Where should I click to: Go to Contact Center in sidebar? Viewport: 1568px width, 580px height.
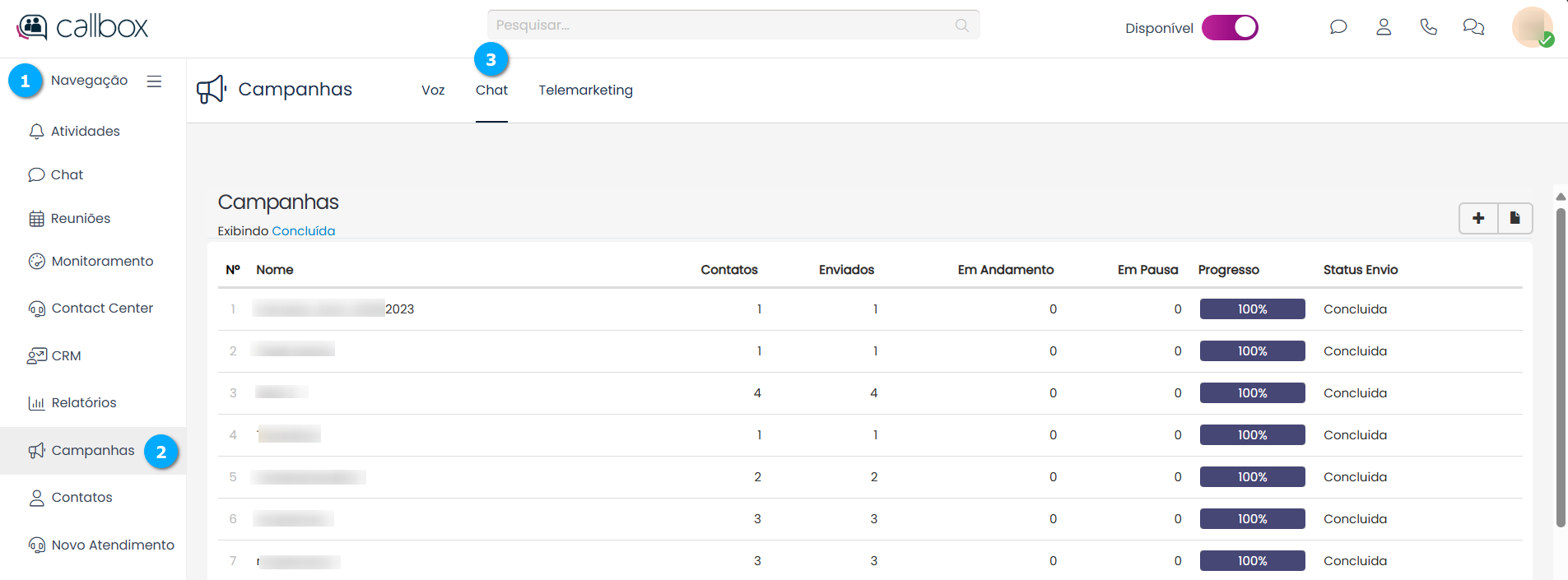tap(102, 309)
